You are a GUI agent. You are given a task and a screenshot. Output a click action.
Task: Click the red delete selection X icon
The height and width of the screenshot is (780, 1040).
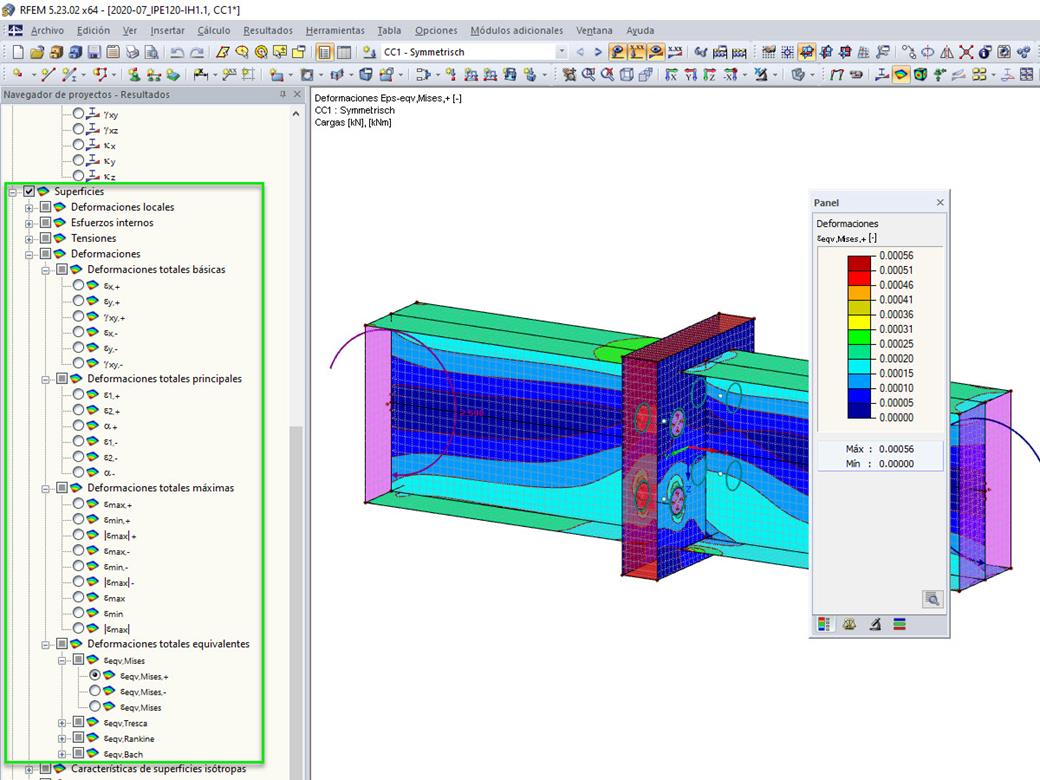pyautogui.click(x=966, y=52)
